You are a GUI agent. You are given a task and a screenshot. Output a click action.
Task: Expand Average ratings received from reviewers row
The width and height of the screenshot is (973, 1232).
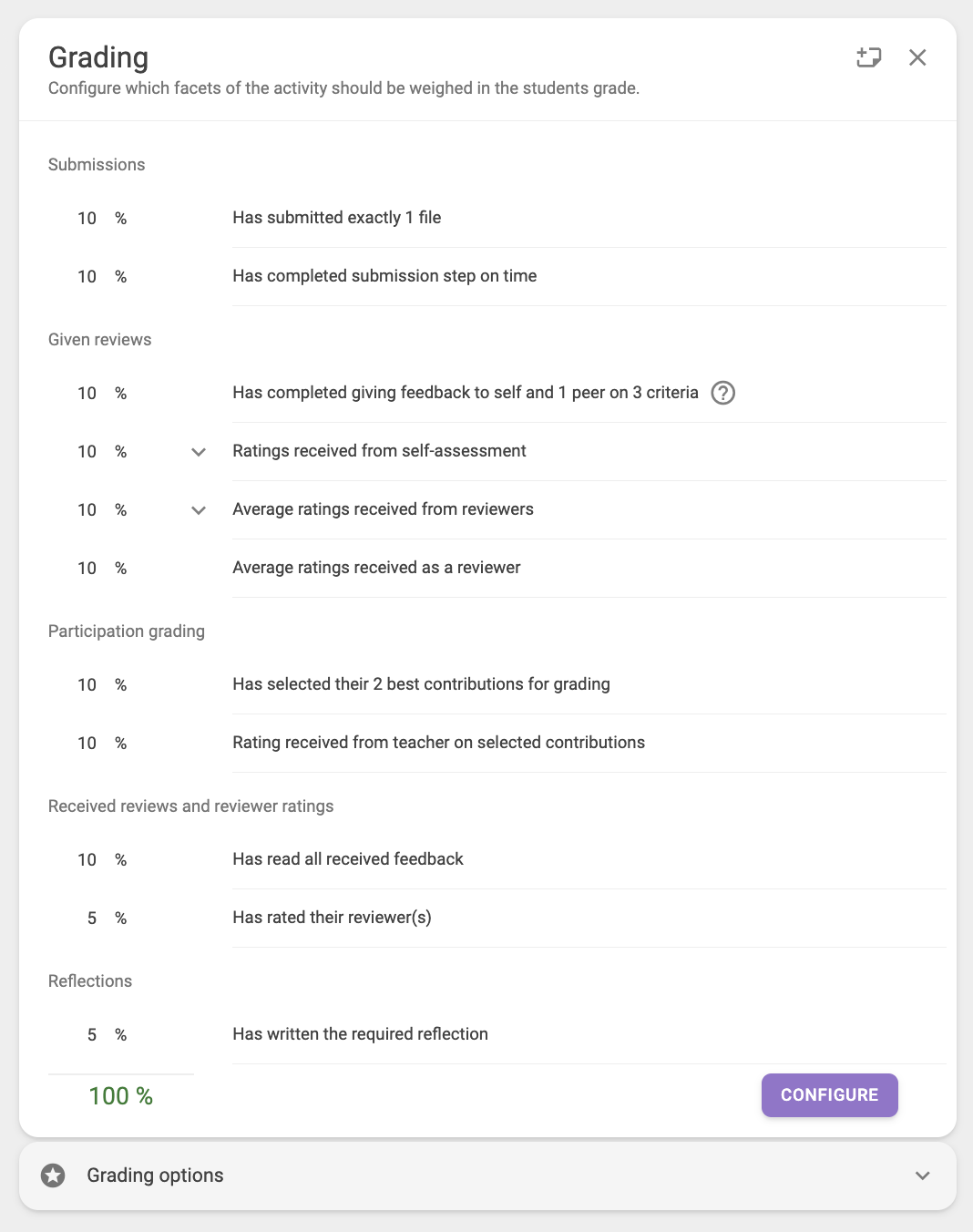click(199, 510)
